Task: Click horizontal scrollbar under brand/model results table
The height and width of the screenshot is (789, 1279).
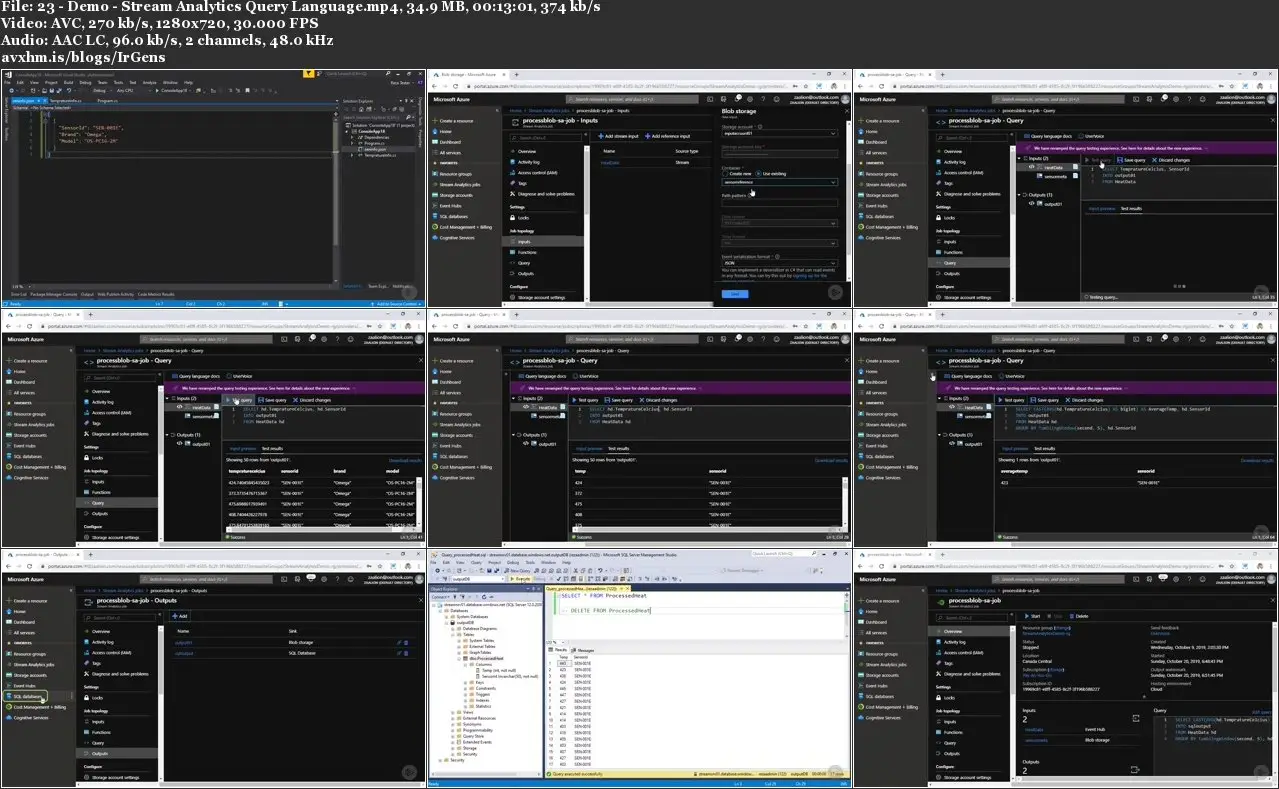Action: tap(322, 527)
